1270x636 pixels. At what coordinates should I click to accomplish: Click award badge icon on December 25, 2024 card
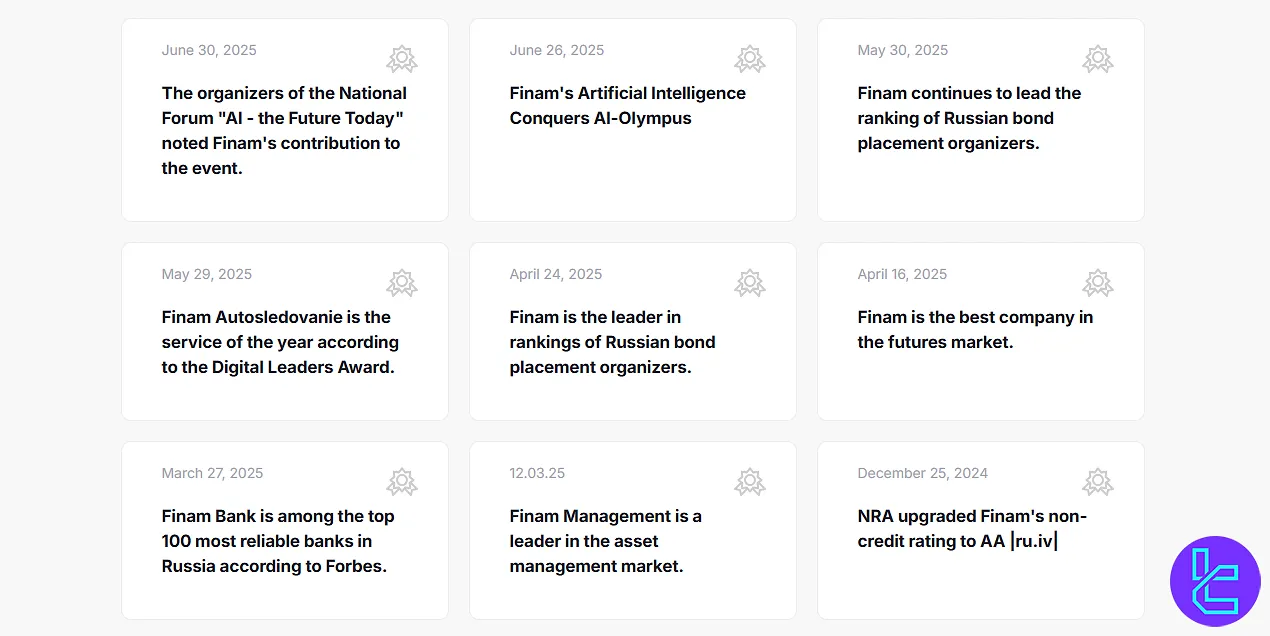coord(1098,482)
